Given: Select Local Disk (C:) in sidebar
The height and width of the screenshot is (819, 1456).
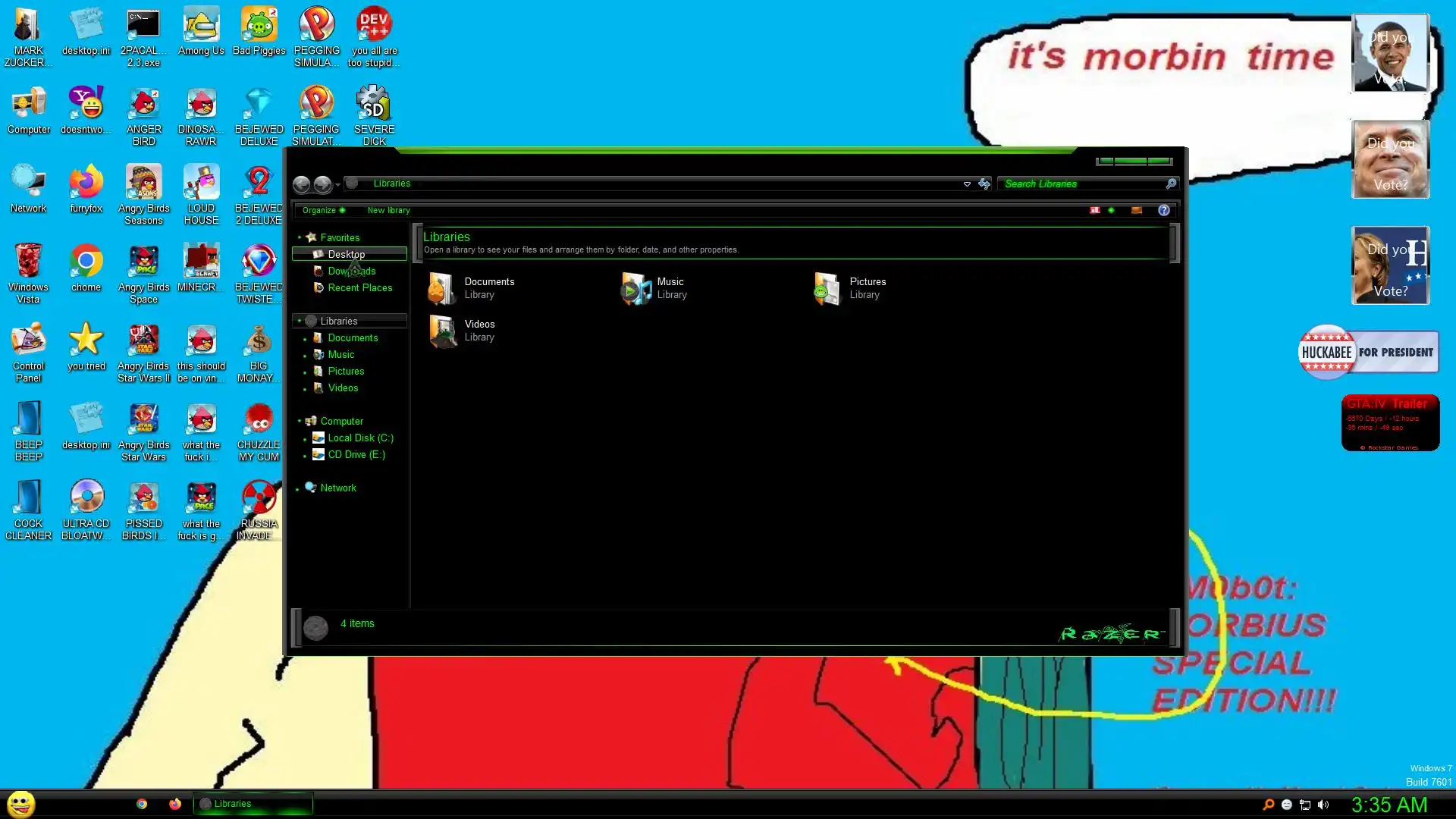Looking at the screenshot, I should coord(360,438).
